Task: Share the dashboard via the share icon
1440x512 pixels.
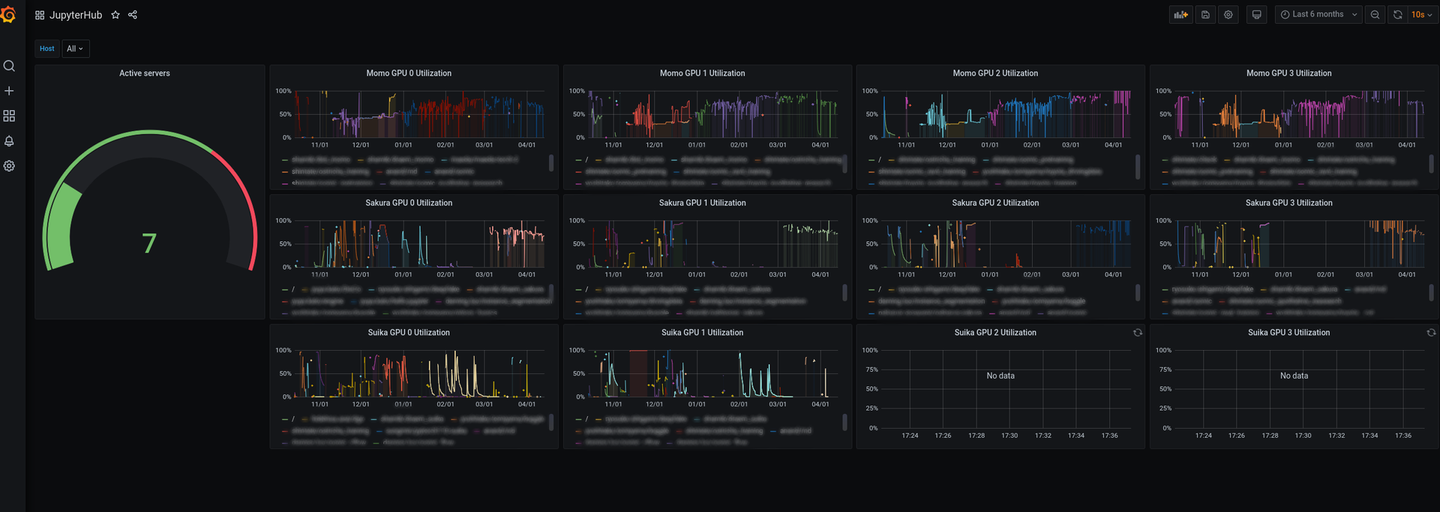Action: pyautogui.click(x=133, y=15)
